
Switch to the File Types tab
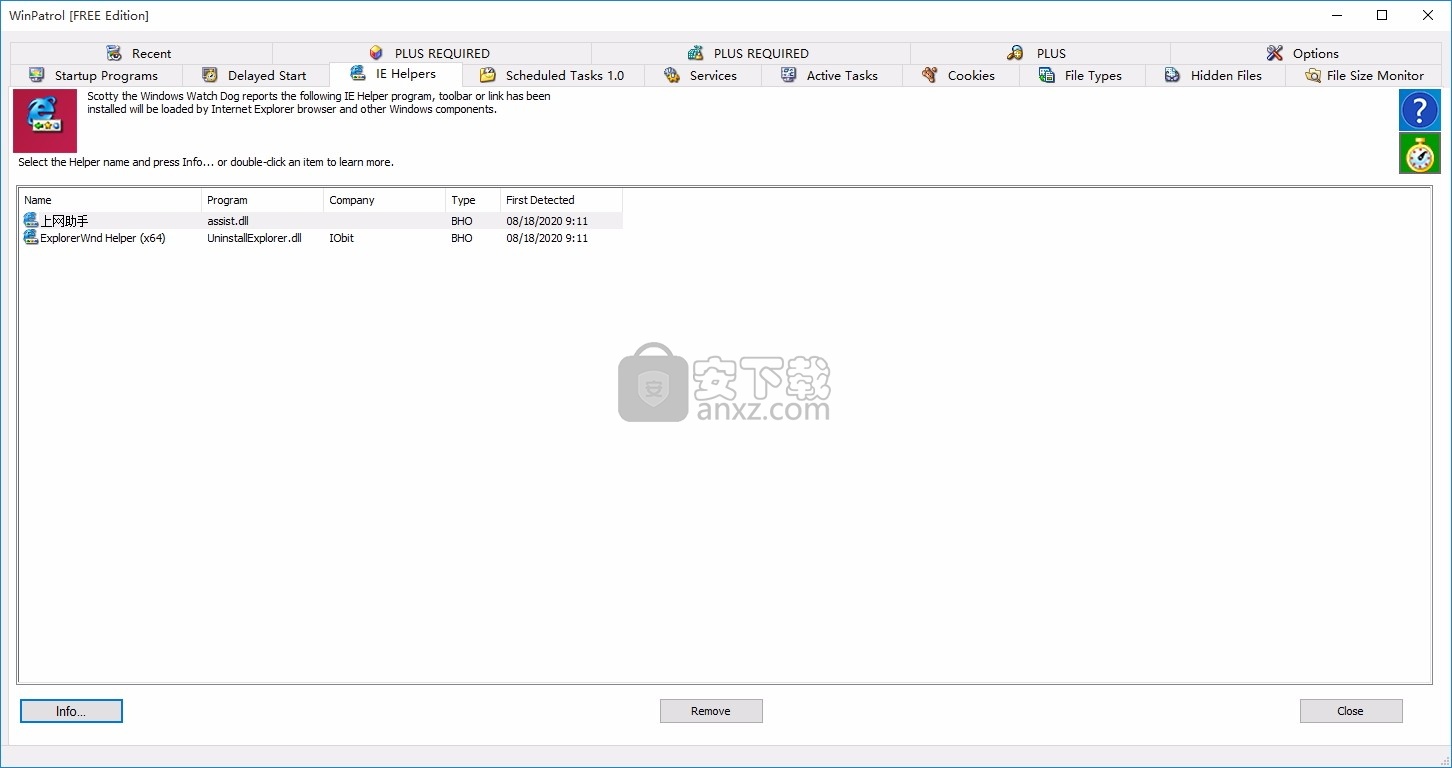click(x=1083, y=75)
